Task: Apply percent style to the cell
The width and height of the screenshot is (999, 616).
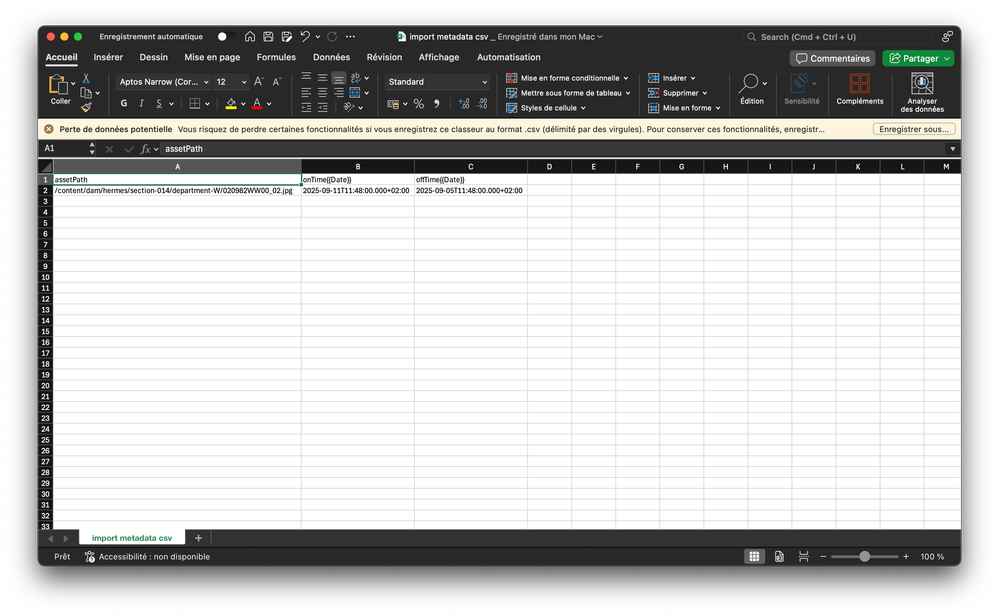Action: point(418,104)
